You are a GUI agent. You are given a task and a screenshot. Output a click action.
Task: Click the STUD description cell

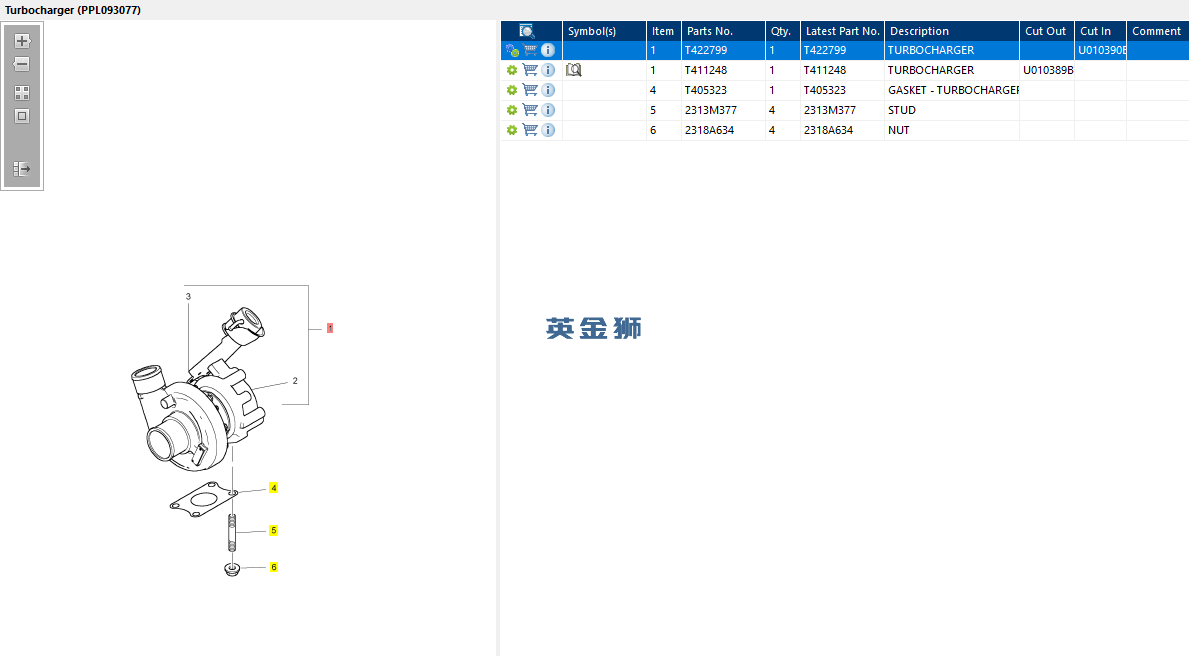pos(952,110)
